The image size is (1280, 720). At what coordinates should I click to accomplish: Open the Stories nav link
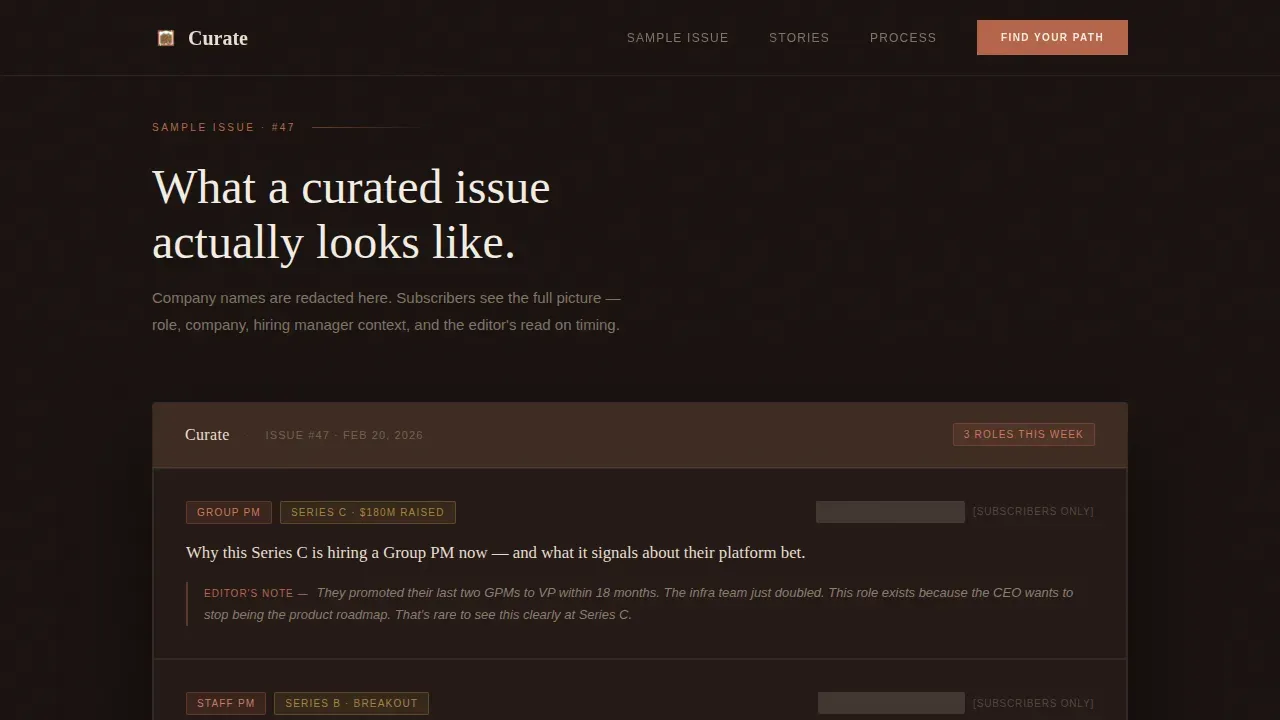(x=799, y=38)
